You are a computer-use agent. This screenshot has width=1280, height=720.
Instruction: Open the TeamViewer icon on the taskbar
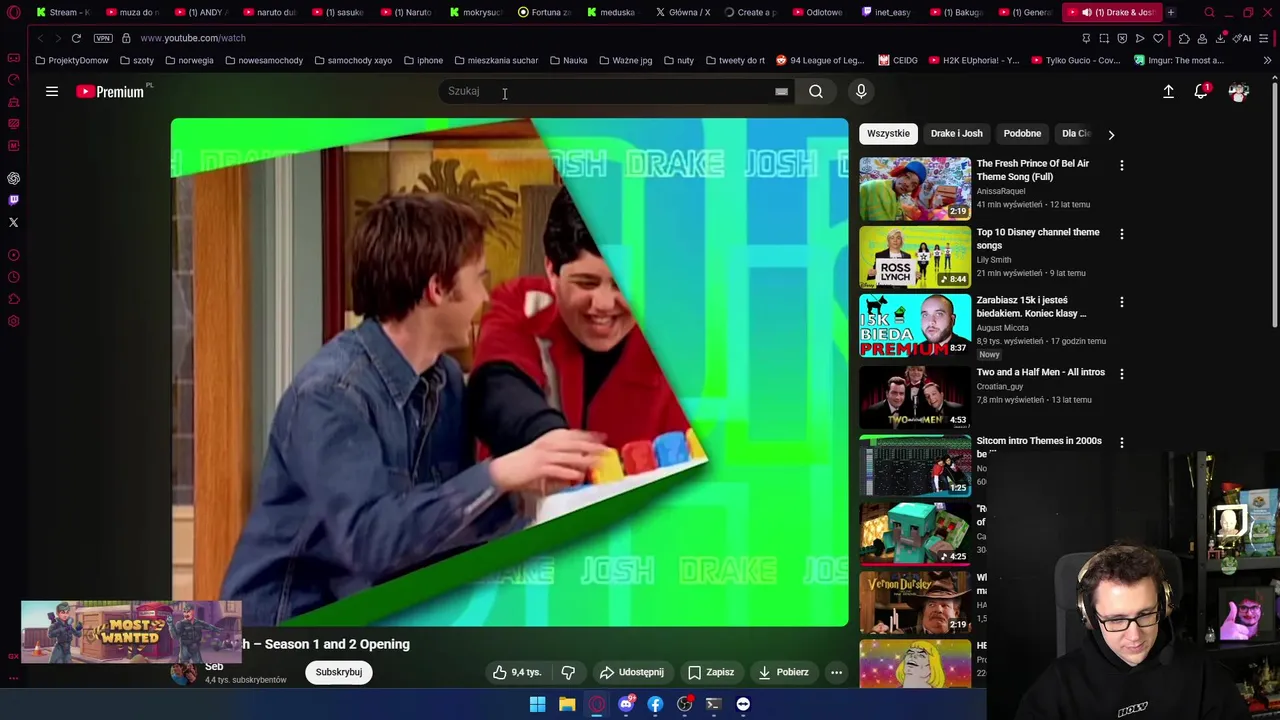(x=743, y=704)
